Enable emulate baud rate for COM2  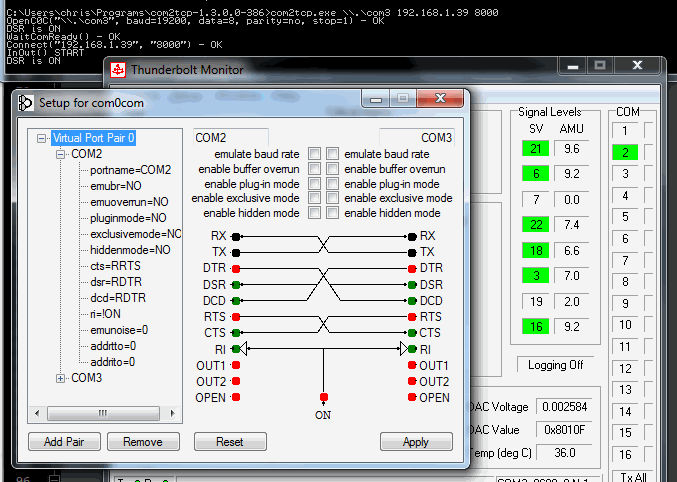click(314, 153)
